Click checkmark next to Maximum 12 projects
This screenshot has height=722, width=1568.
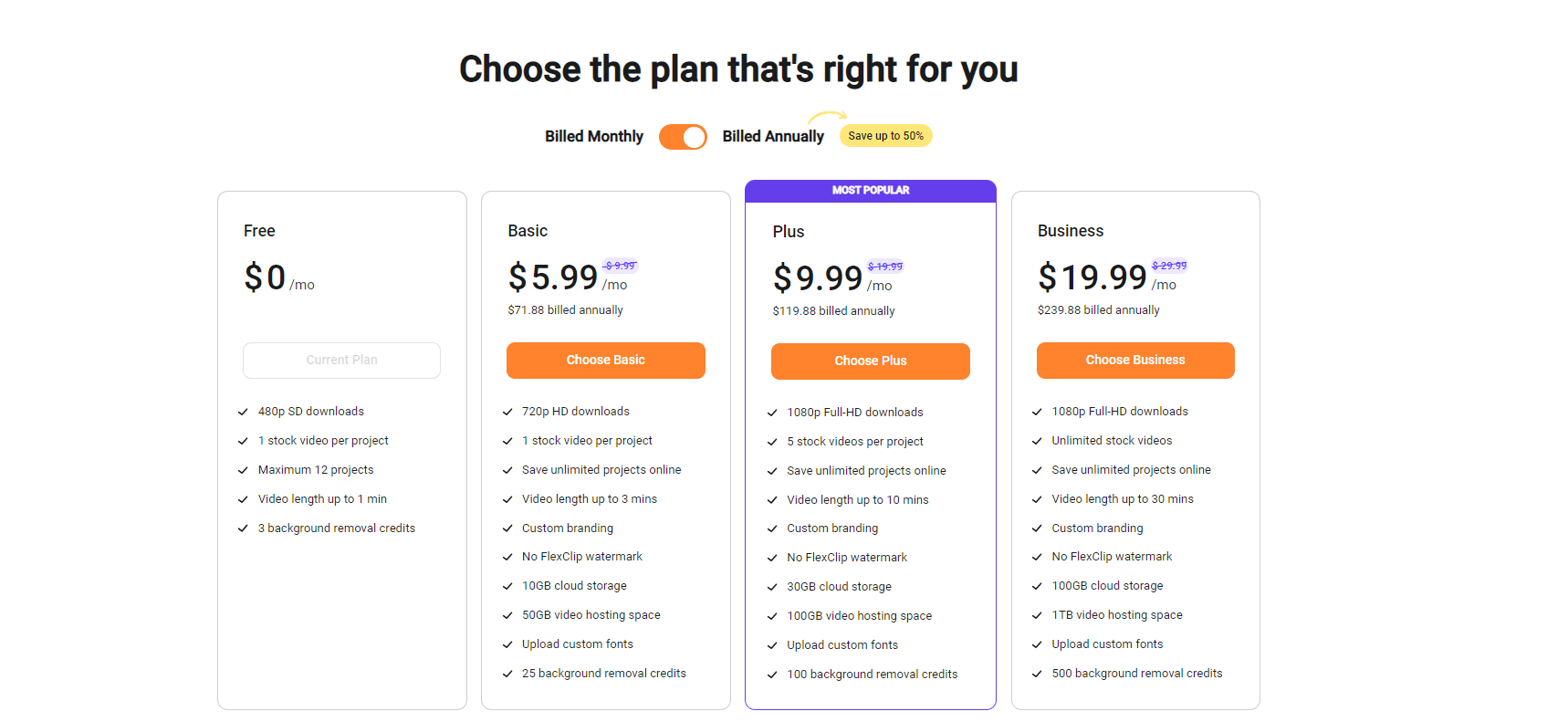tap(243, 470)
